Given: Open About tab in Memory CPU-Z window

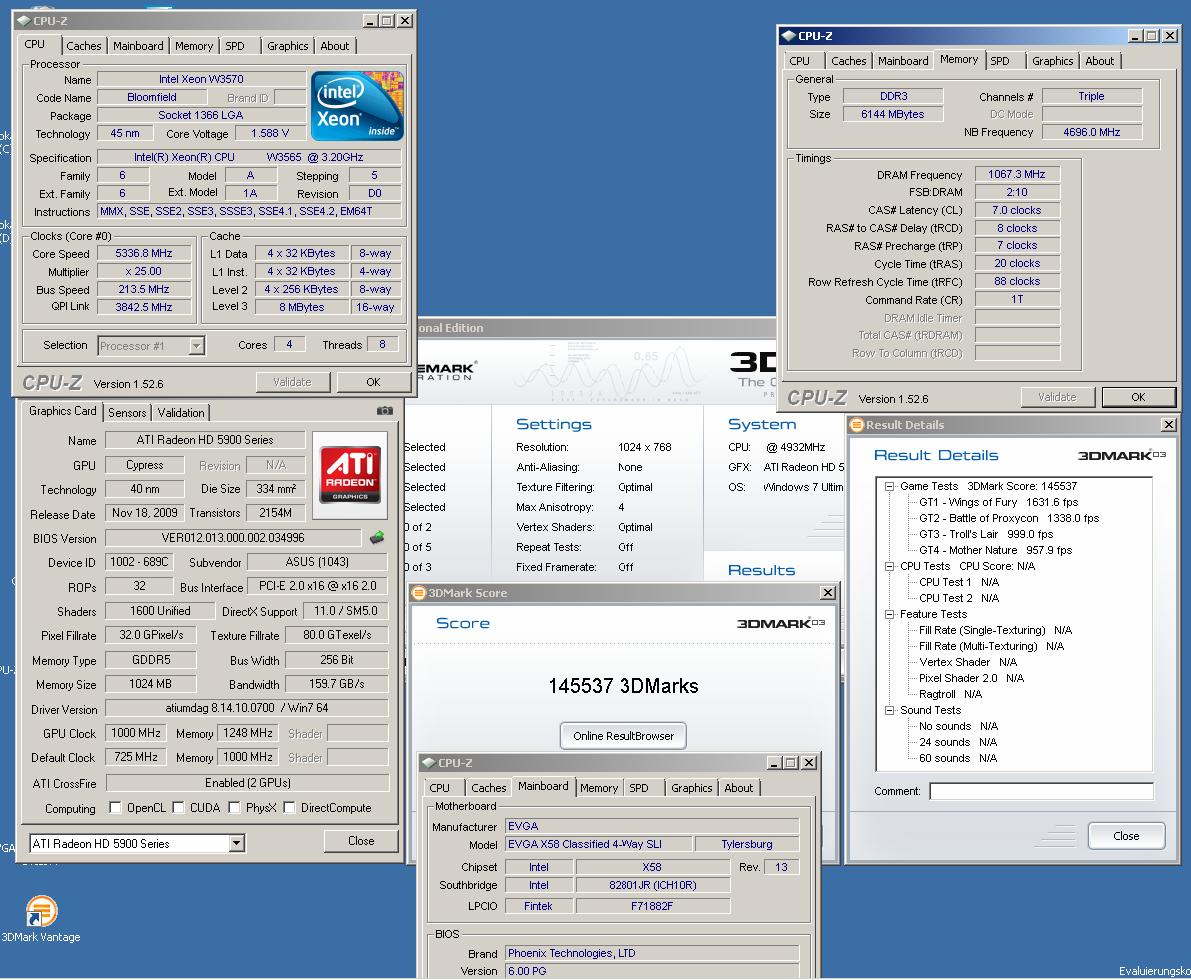Looking at the screenshot, I should 1099,61.
